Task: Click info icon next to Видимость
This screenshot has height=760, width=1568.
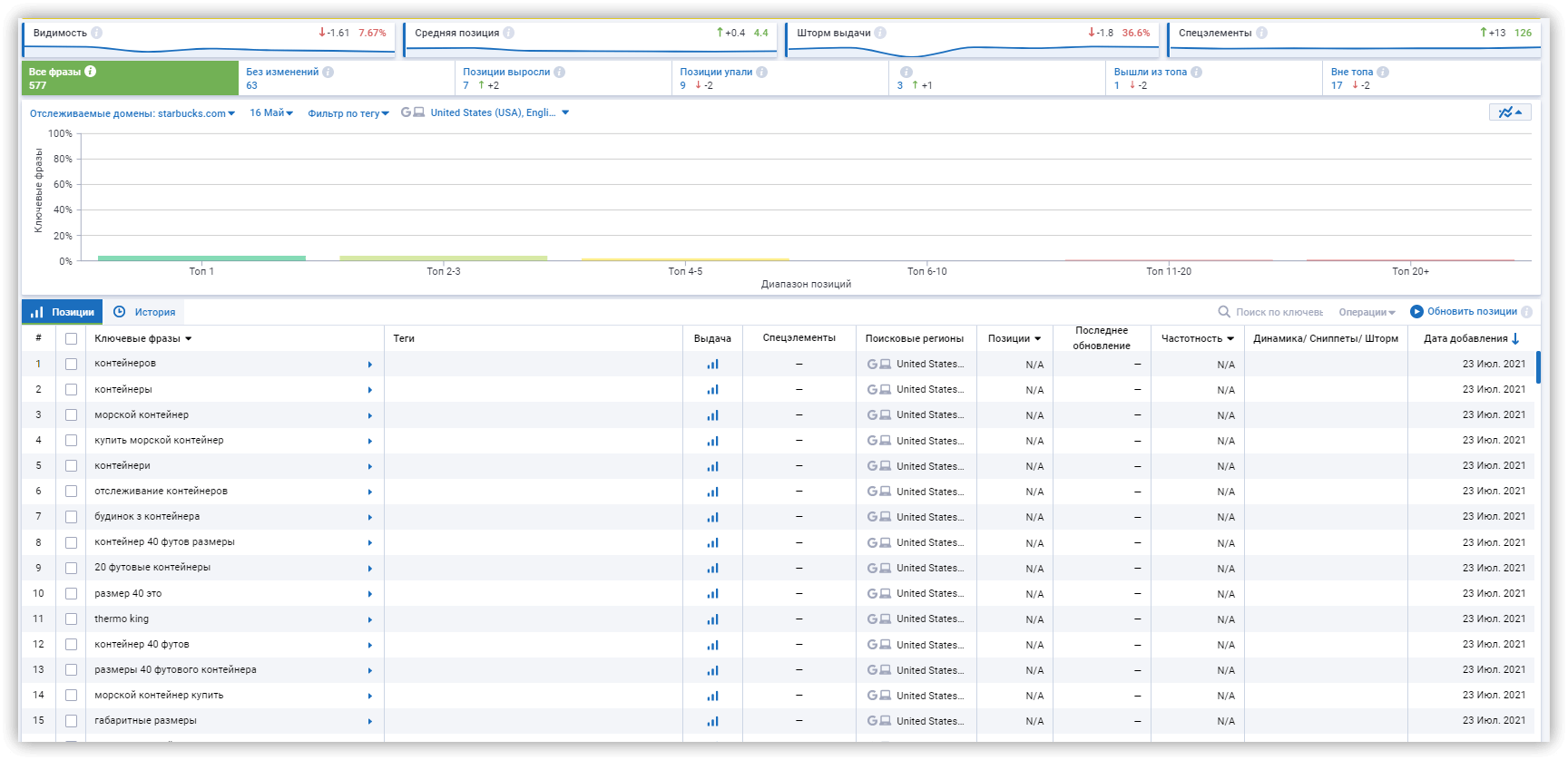Action: tap(97, 33)
